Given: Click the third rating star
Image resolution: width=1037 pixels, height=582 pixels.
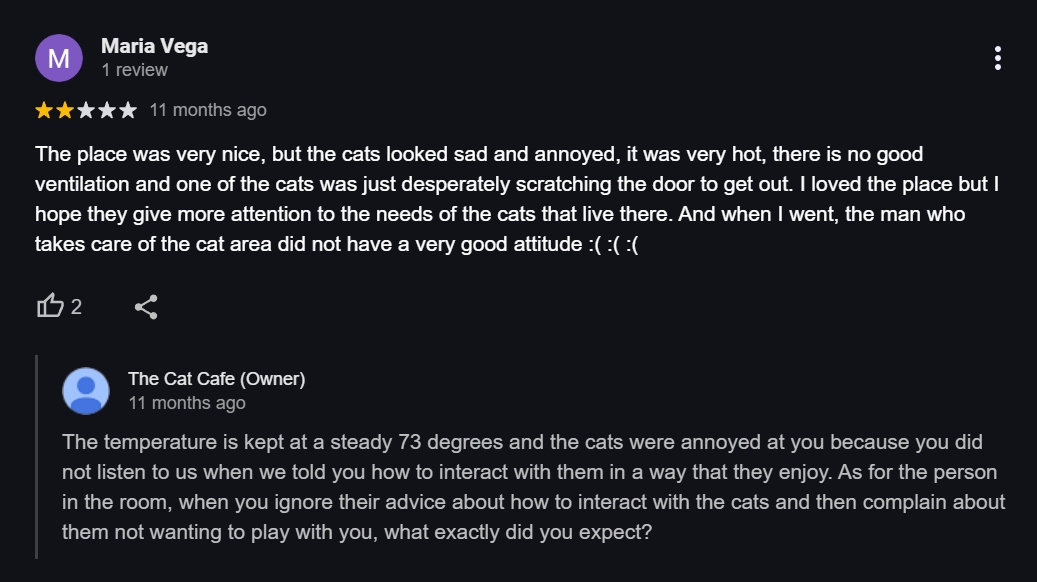Looking at the screenshot, I should tap(86, 110).
